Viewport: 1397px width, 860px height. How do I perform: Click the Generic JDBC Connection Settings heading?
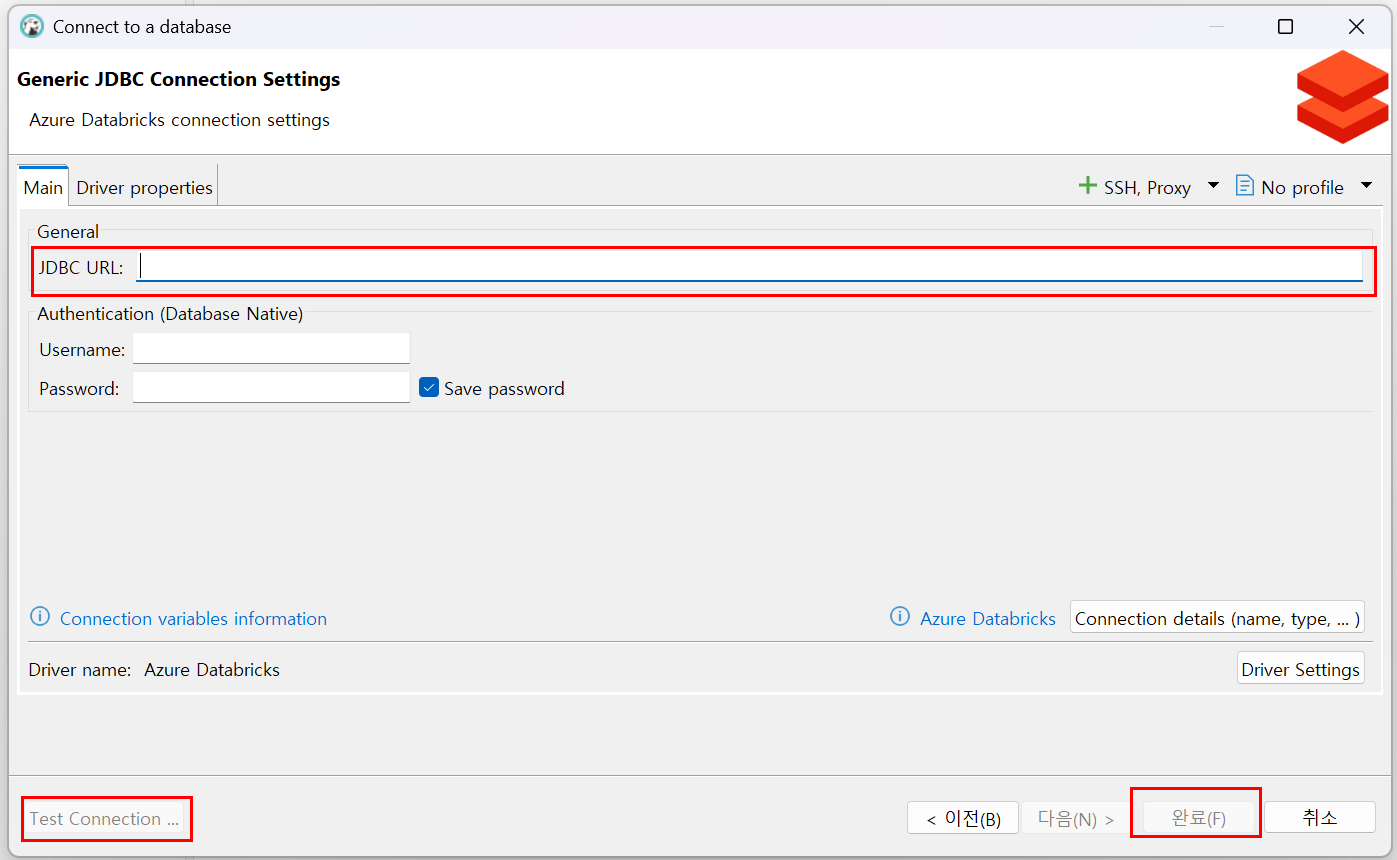179,79
